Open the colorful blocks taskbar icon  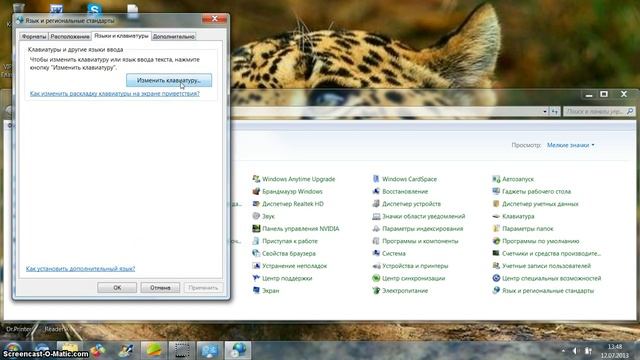(x=98, y=350)
